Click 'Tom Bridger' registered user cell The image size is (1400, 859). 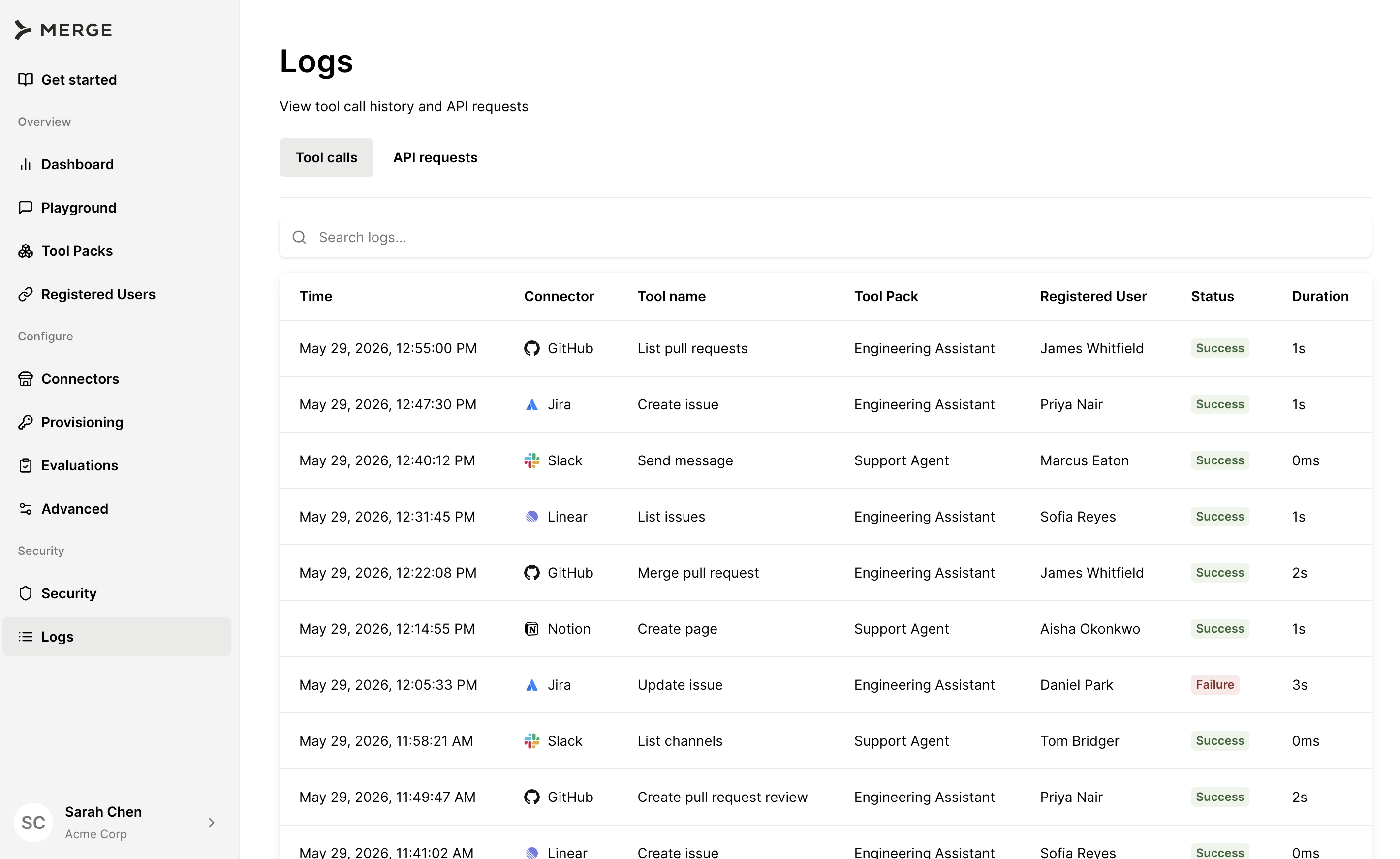click(x=1080, y=741)
